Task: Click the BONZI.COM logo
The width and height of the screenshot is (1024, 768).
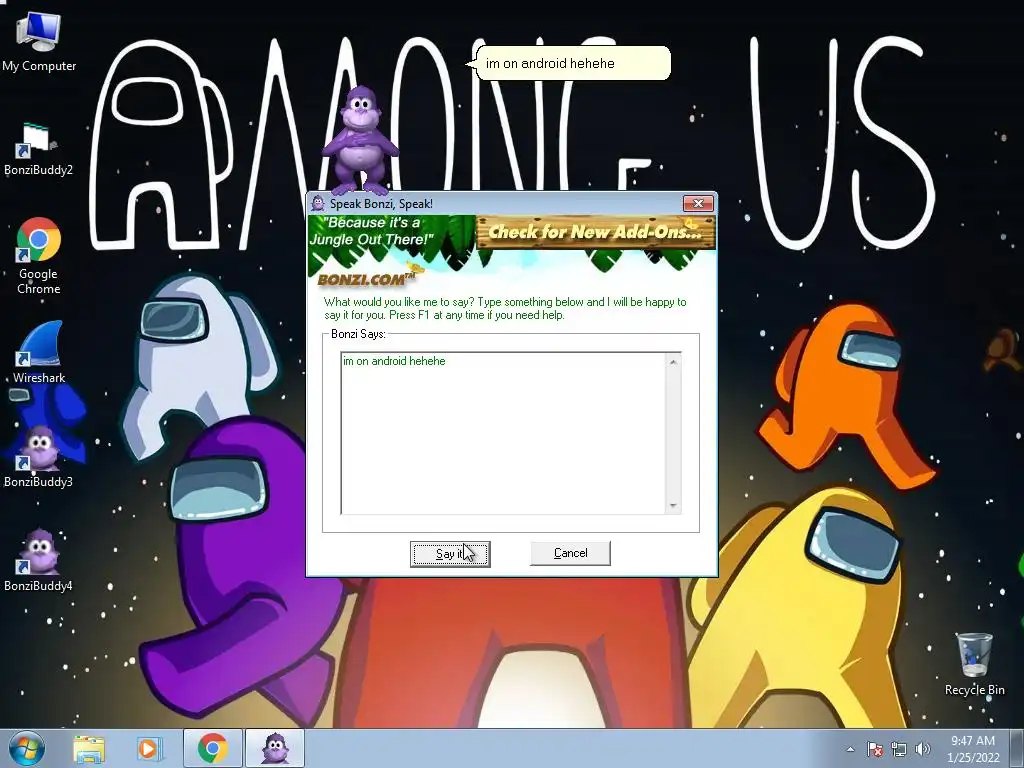Action: [x=367, y=279]
